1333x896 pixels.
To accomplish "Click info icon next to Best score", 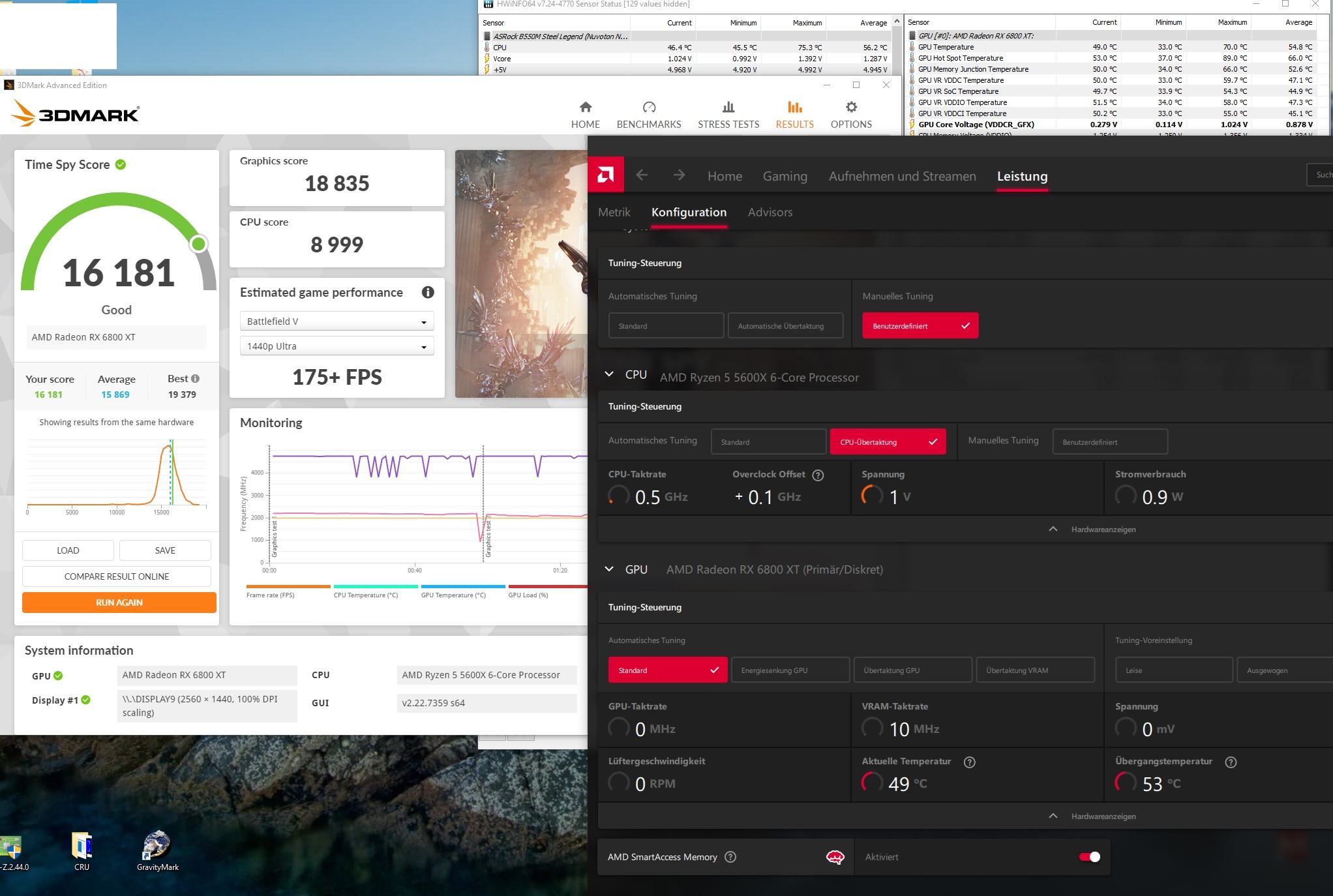I will pos(195,378).
